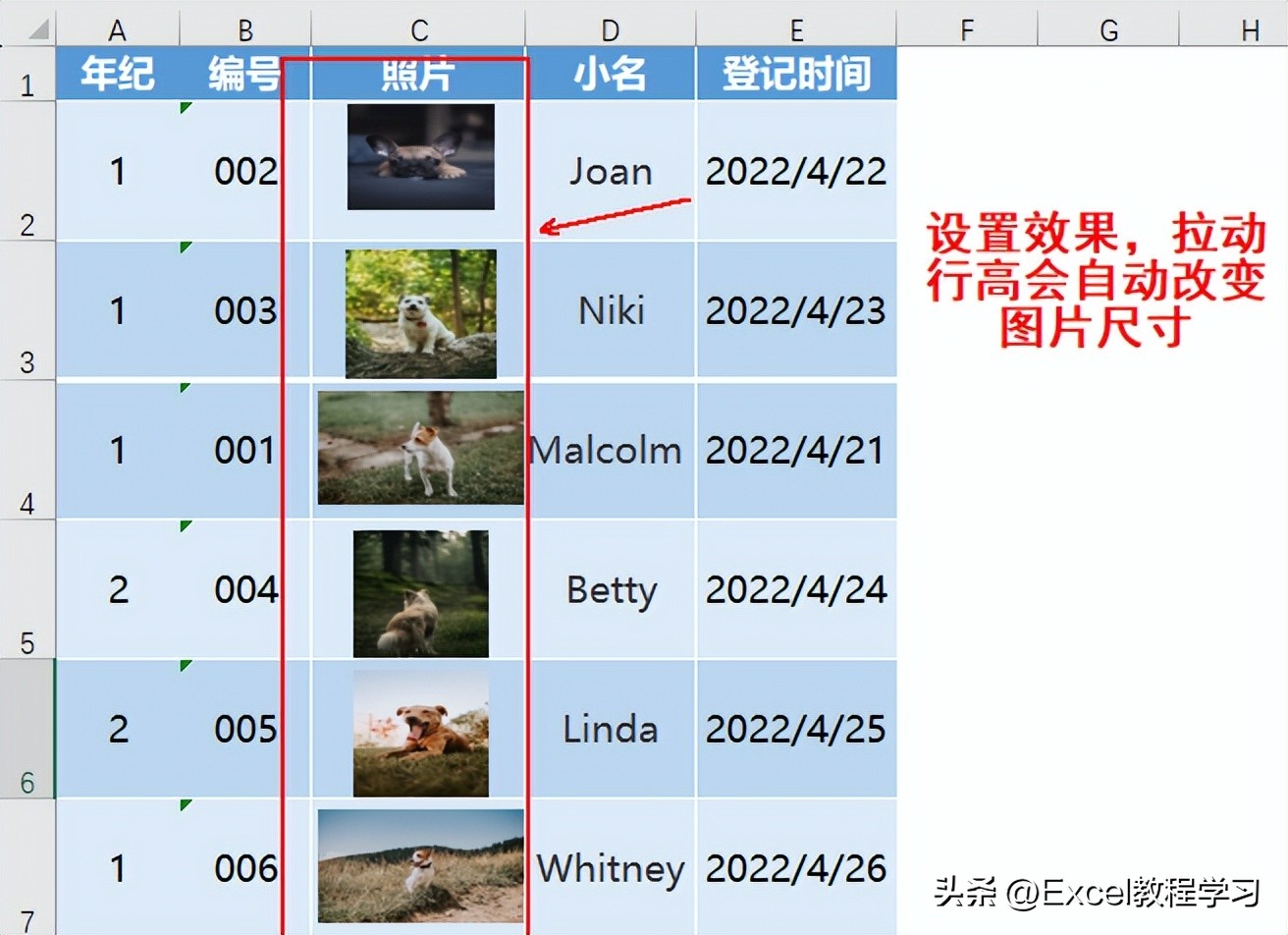
Task: Click the name cell Betty
Action: coord(611,589)
